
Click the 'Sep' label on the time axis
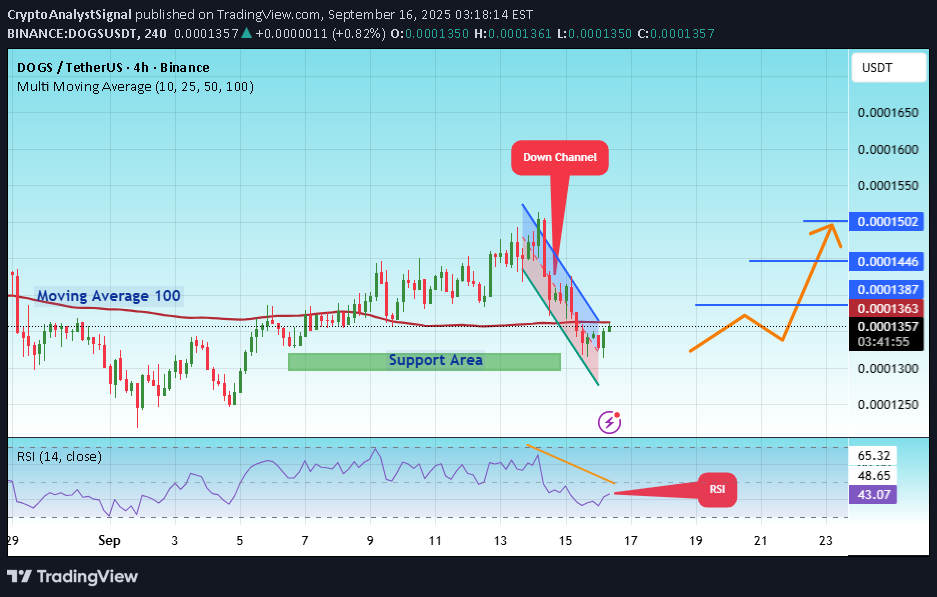click(x=109, y=540)
